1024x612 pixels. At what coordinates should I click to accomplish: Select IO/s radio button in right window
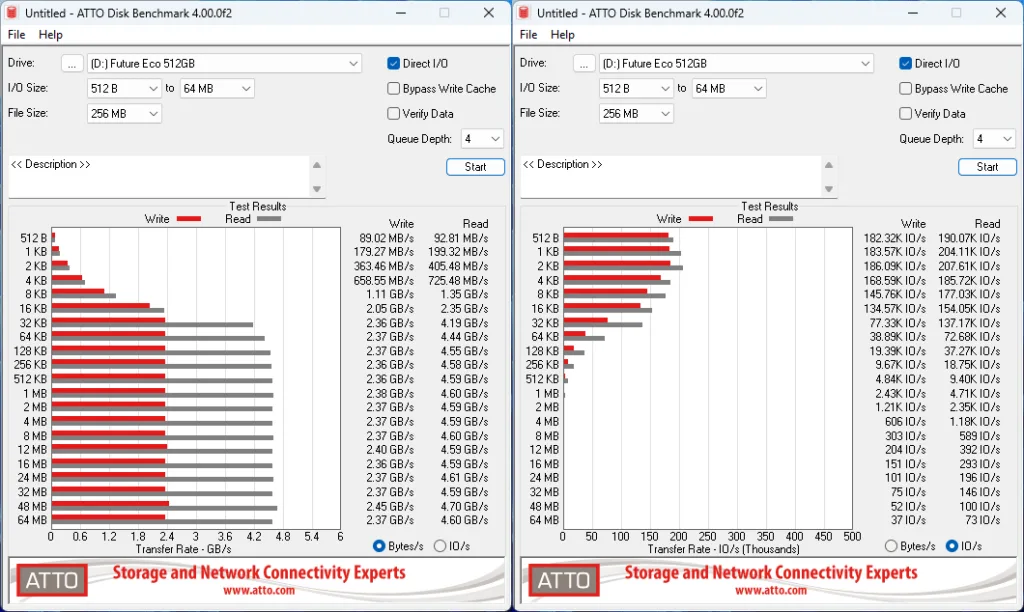(952, 545)
